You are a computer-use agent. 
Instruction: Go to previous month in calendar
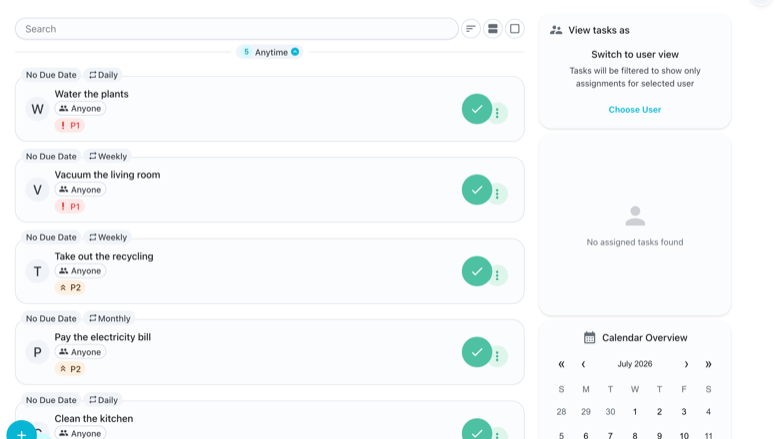point(583,364)
